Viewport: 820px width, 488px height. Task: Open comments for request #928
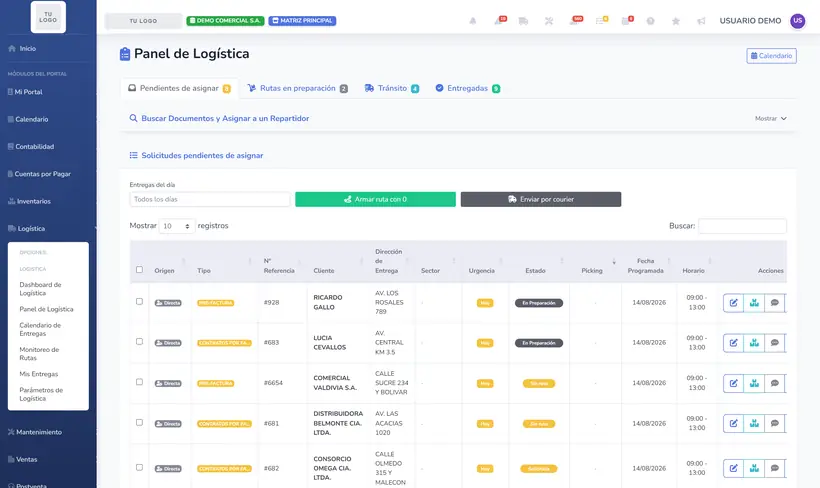[x=775, y=303]
